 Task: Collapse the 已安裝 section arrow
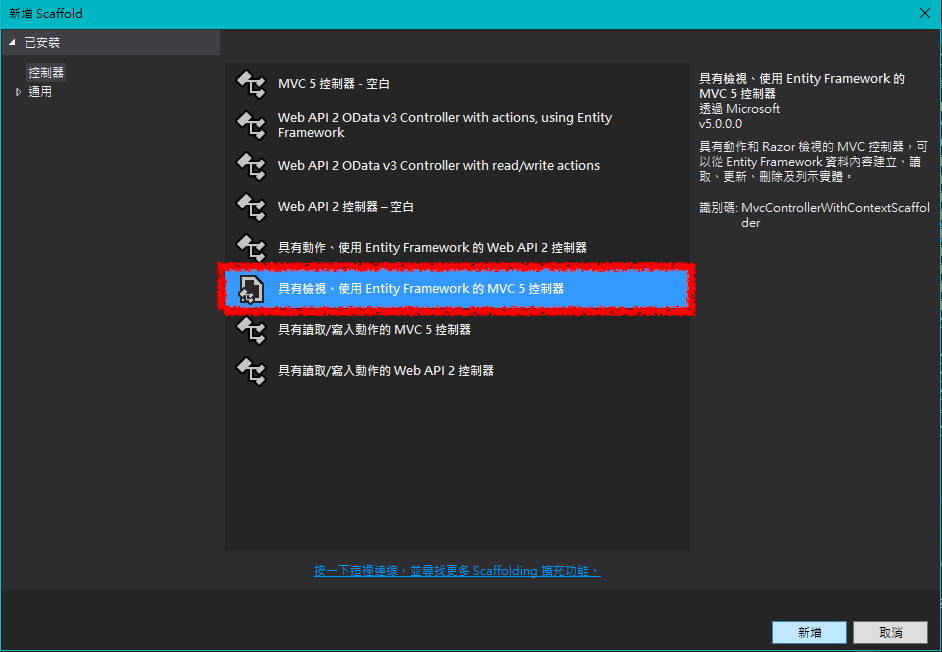(13, 43)
